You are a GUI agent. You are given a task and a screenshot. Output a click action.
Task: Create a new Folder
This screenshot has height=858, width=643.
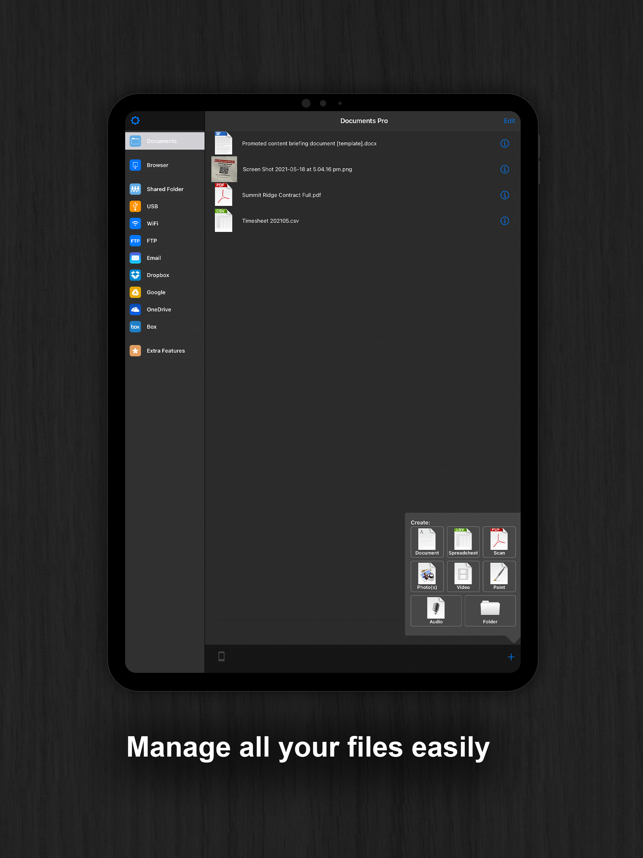tap(490, 610)
